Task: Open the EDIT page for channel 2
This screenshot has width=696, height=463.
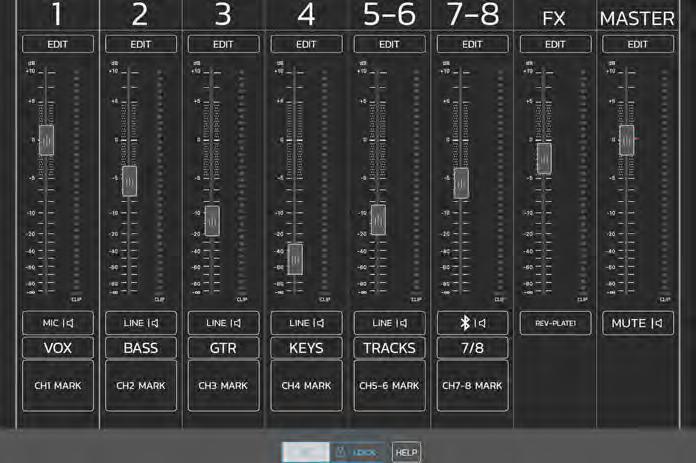Action: tap(141, 44)
